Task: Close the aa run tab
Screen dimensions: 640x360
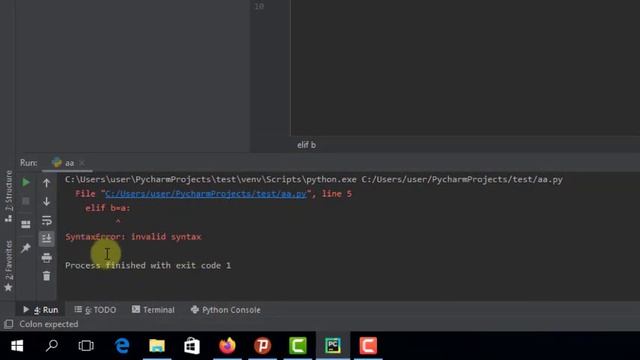Action: click(82, 163)
